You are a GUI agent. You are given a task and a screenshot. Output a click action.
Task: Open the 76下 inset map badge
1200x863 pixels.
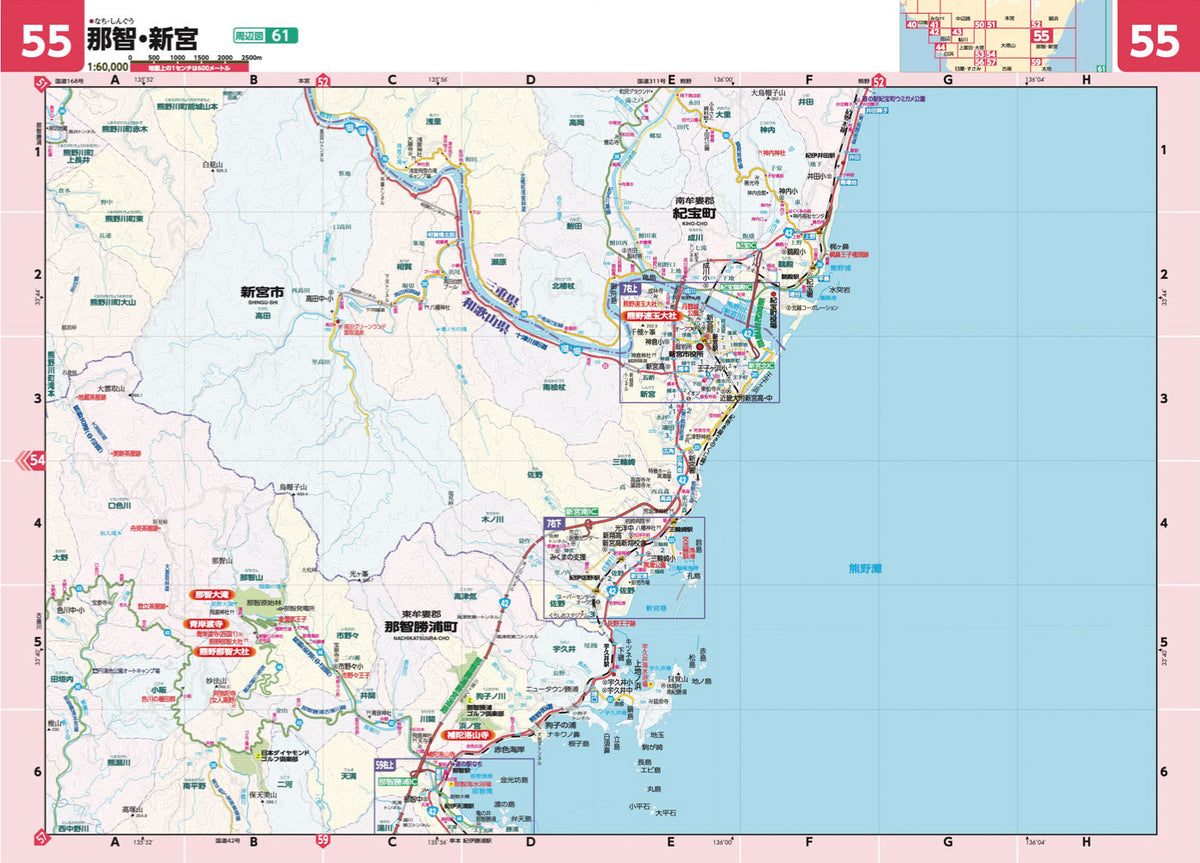click(x=554, y=523)
